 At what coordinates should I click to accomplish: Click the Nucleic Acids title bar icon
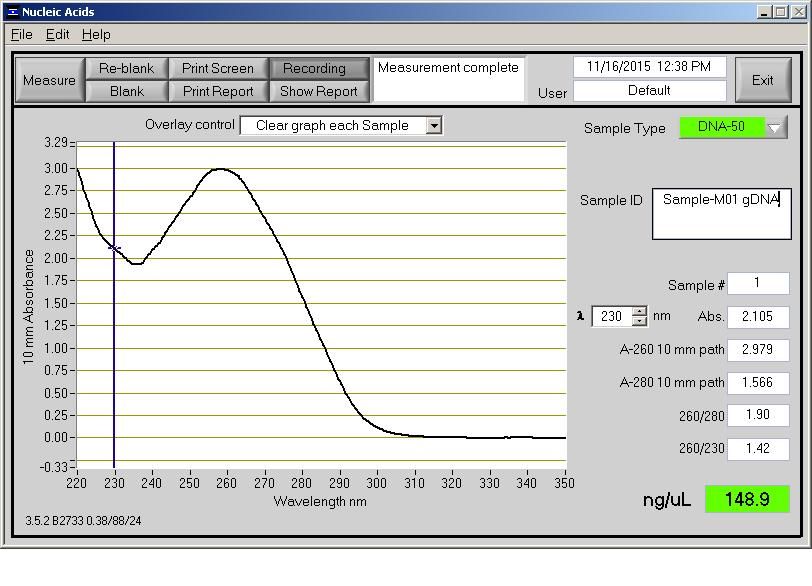[x=13, y=12]
